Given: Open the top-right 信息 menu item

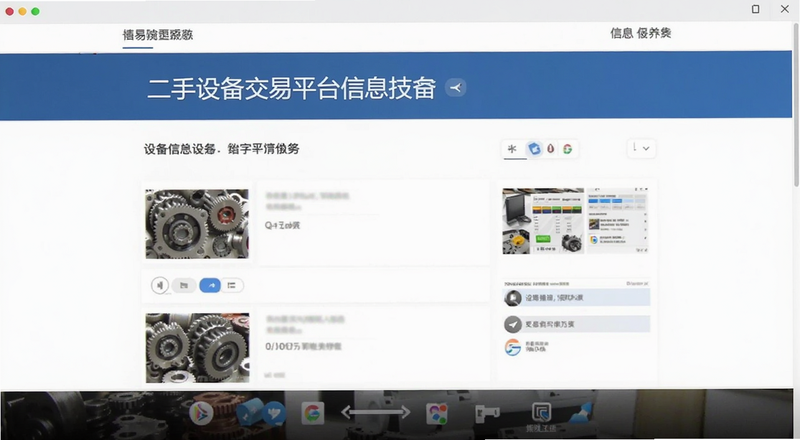Looking at the screenshot, I should coord(621,33).
